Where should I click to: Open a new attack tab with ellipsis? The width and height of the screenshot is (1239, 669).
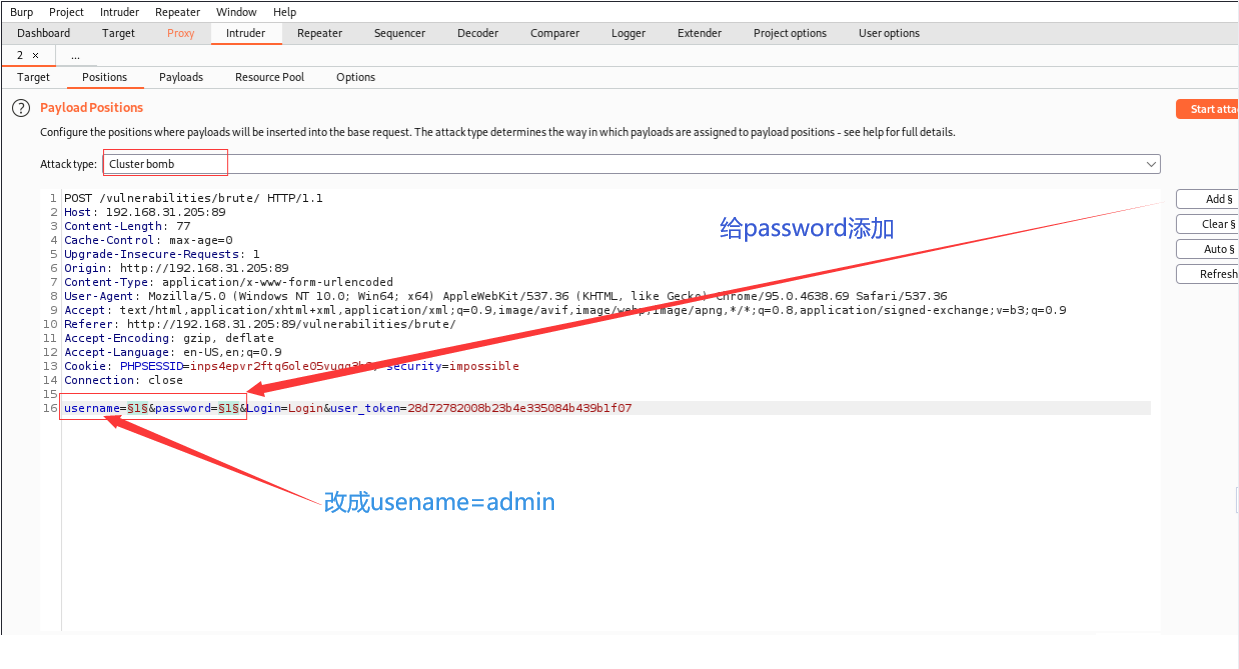(75, 56)
